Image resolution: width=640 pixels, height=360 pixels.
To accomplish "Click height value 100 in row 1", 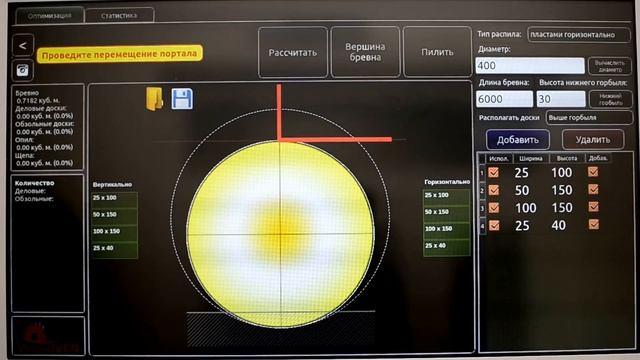I will pyautogui.click(x=562, y=173).
